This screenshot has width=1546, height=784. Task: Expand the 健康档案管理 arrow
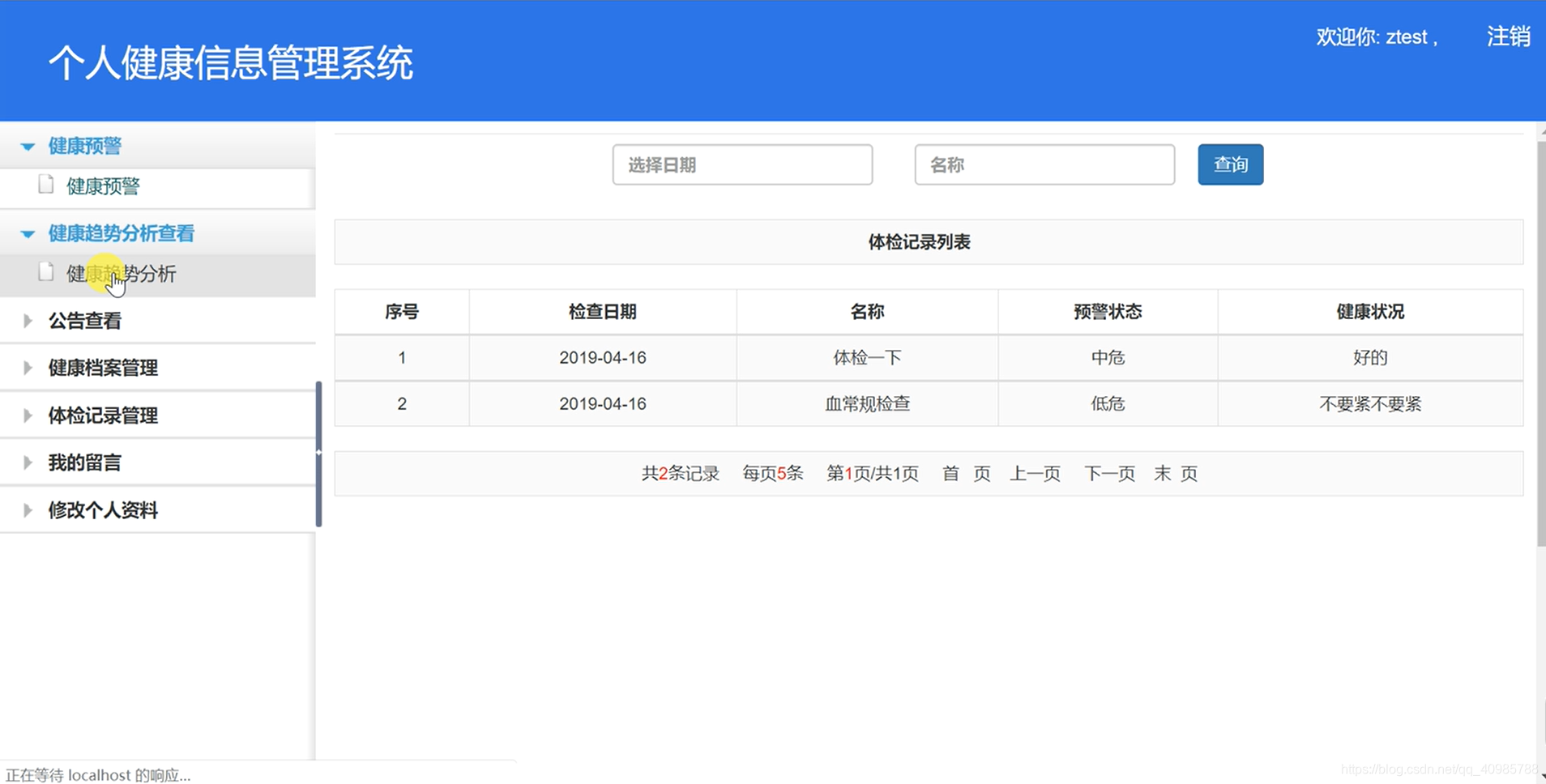point(28,368)
